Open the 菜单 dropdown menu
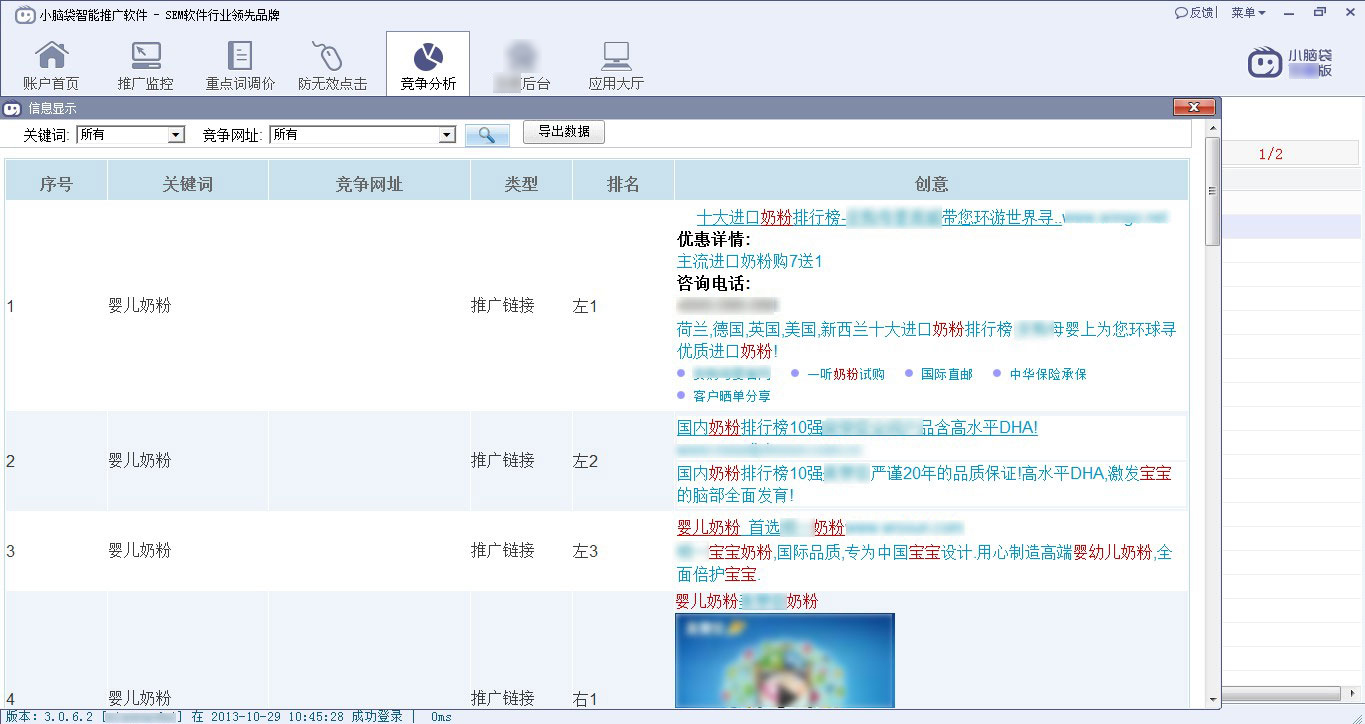 click(x=1248, y=12)
